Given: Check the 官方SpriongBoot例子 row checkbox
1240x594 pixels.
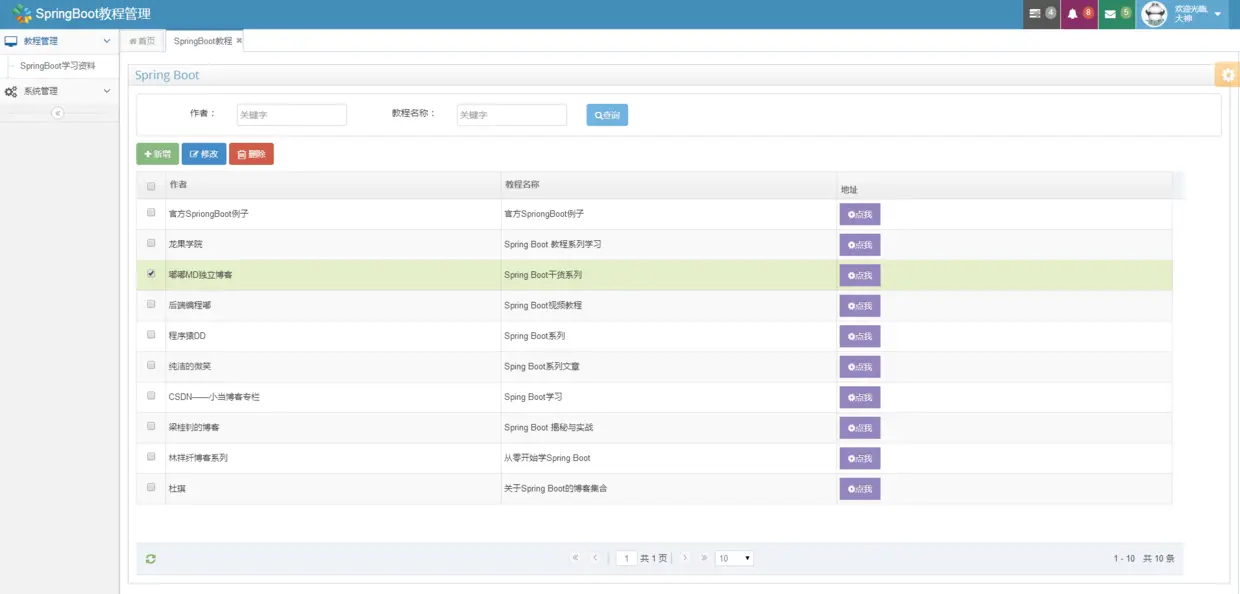Looking at the screenshot, I should pyautogui.click(x=151, y=213).
